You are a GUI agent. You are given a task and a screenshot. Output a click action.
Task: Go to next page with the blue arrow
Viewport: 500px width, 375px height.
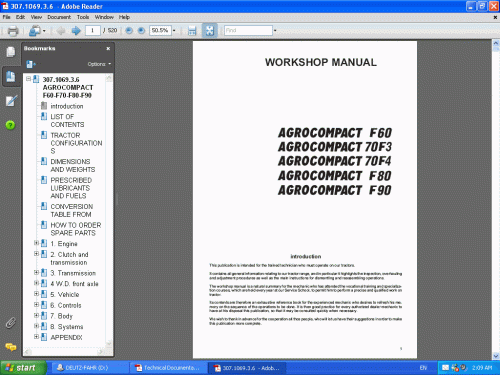point(76,31)
